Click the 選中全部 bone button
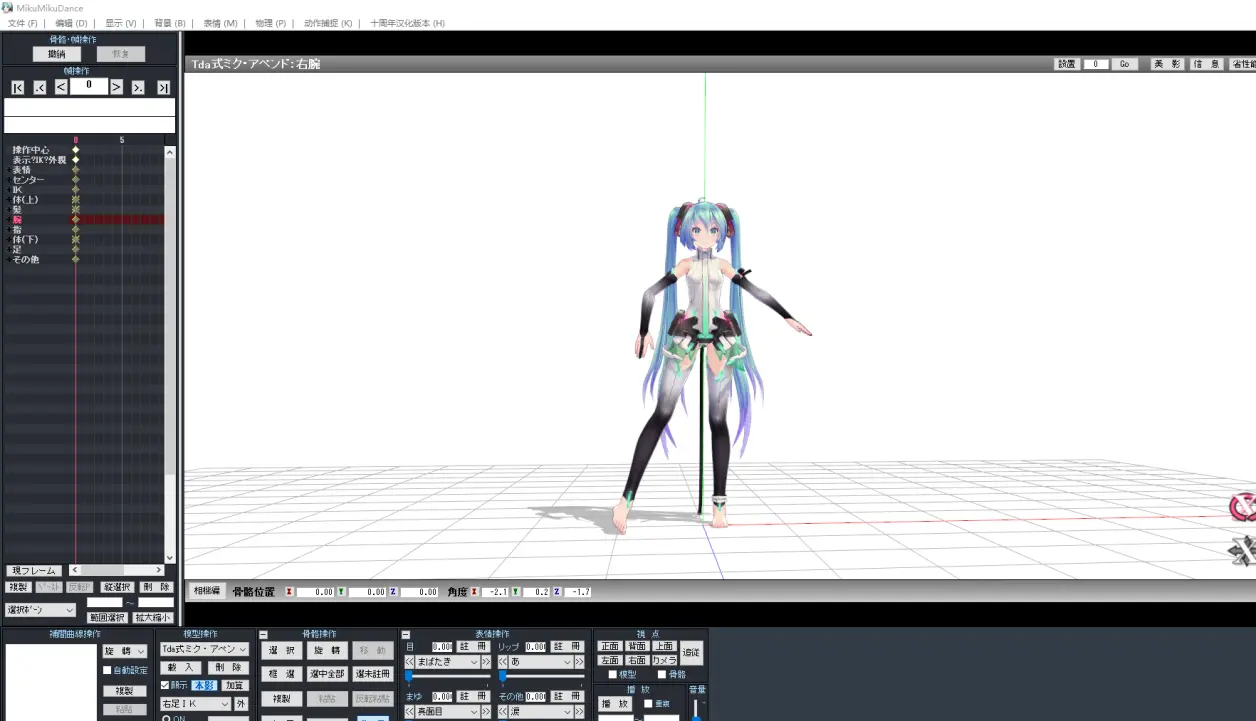Image resolution: width=1256 pixels, height=721 pixels. [327, 674]
